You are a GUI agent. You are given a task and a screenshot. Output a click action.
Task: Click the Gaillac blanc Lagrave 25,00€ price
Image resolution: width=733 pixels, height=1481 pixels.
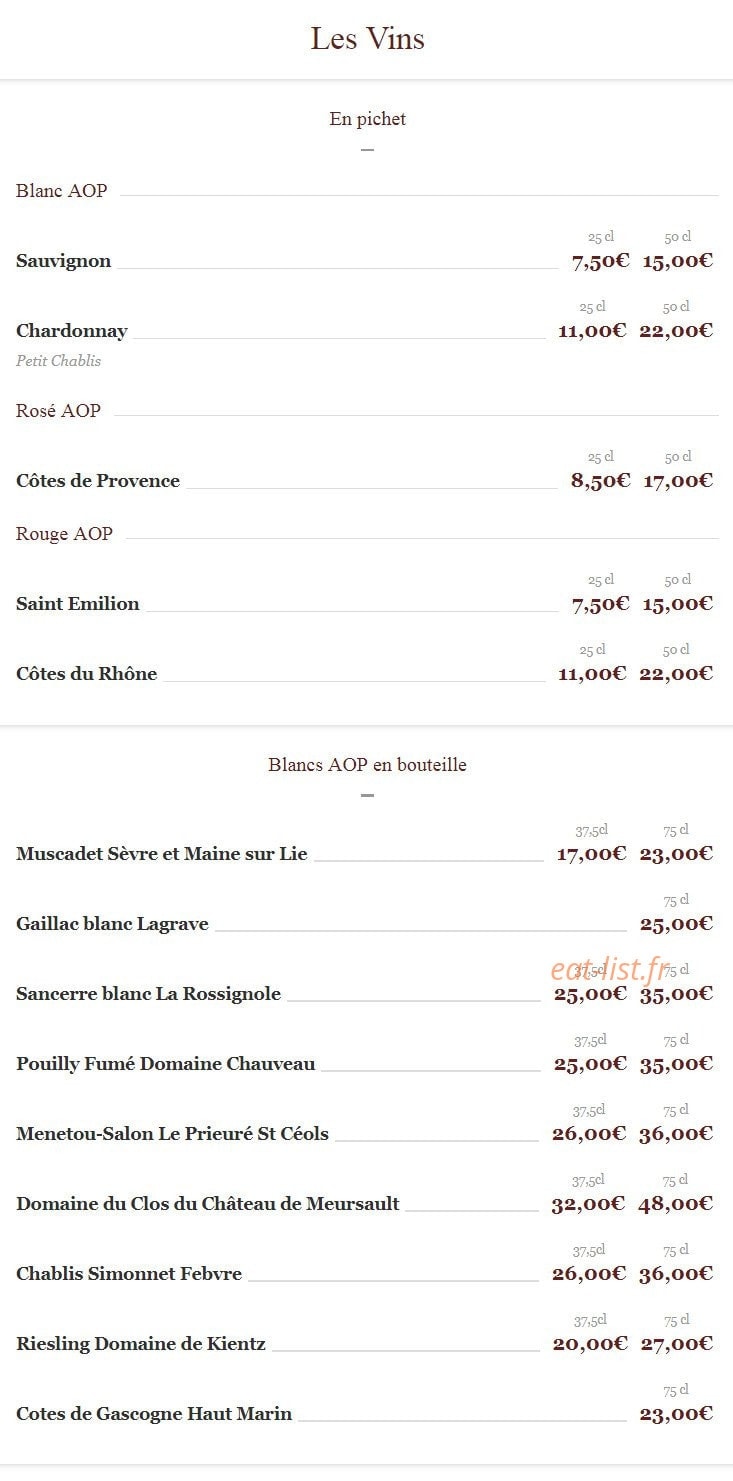[x=676, y=924]
